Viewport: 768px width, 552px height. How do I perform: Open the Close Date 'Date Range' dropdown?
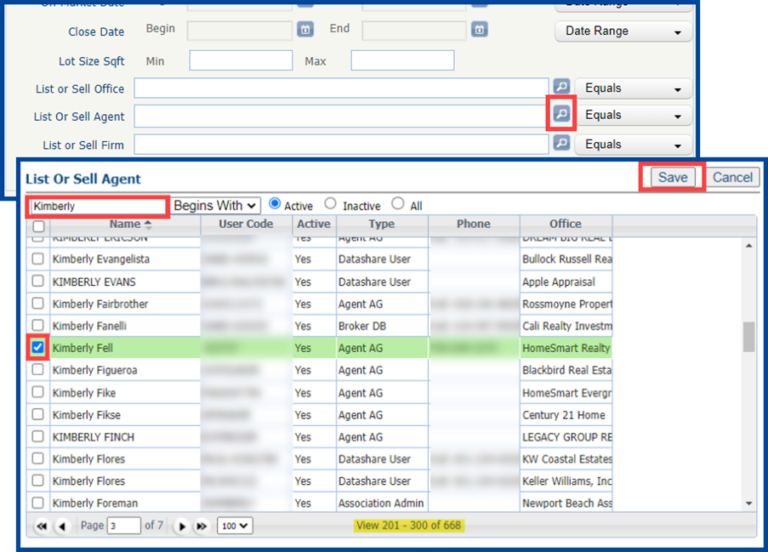pos(623,31)
